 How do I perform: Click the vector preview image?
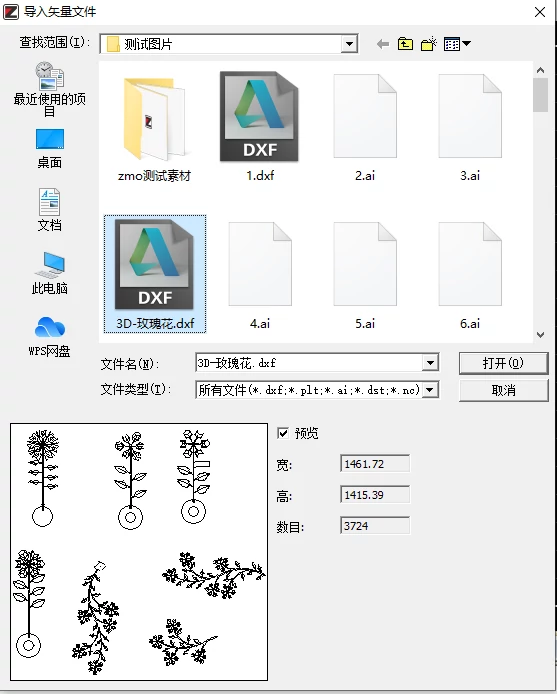[139, 552]
